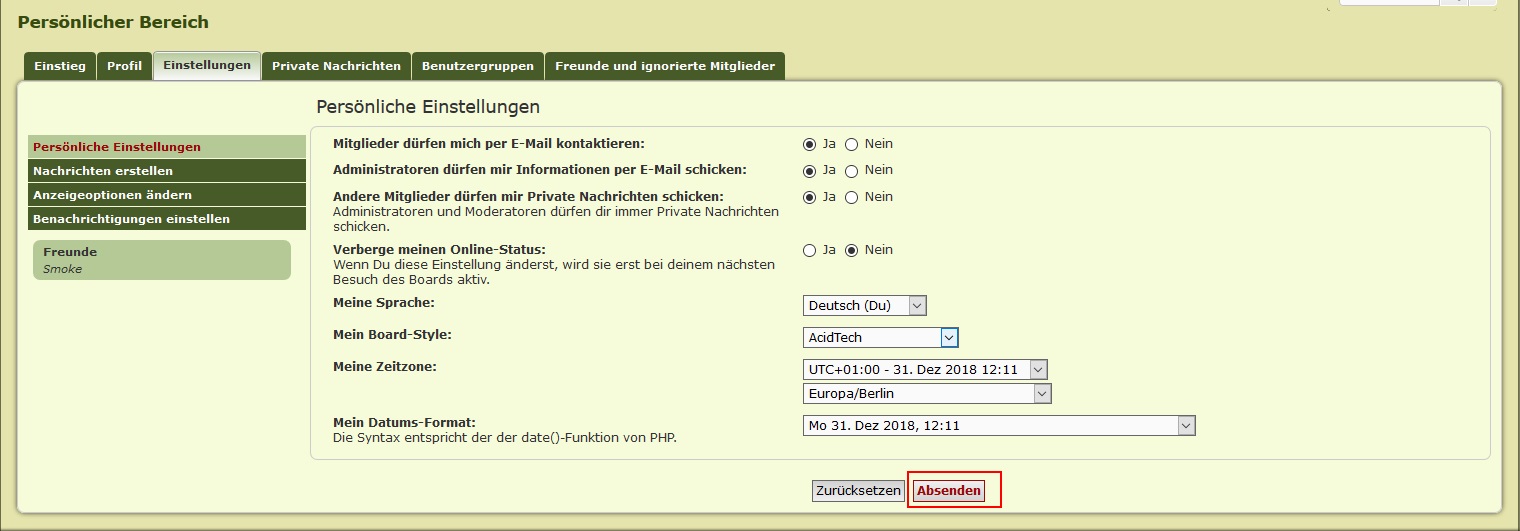The image size is (1520, 531).
Task: Open the Europa/Berlin region dropdown
Action: click(926, 394)
